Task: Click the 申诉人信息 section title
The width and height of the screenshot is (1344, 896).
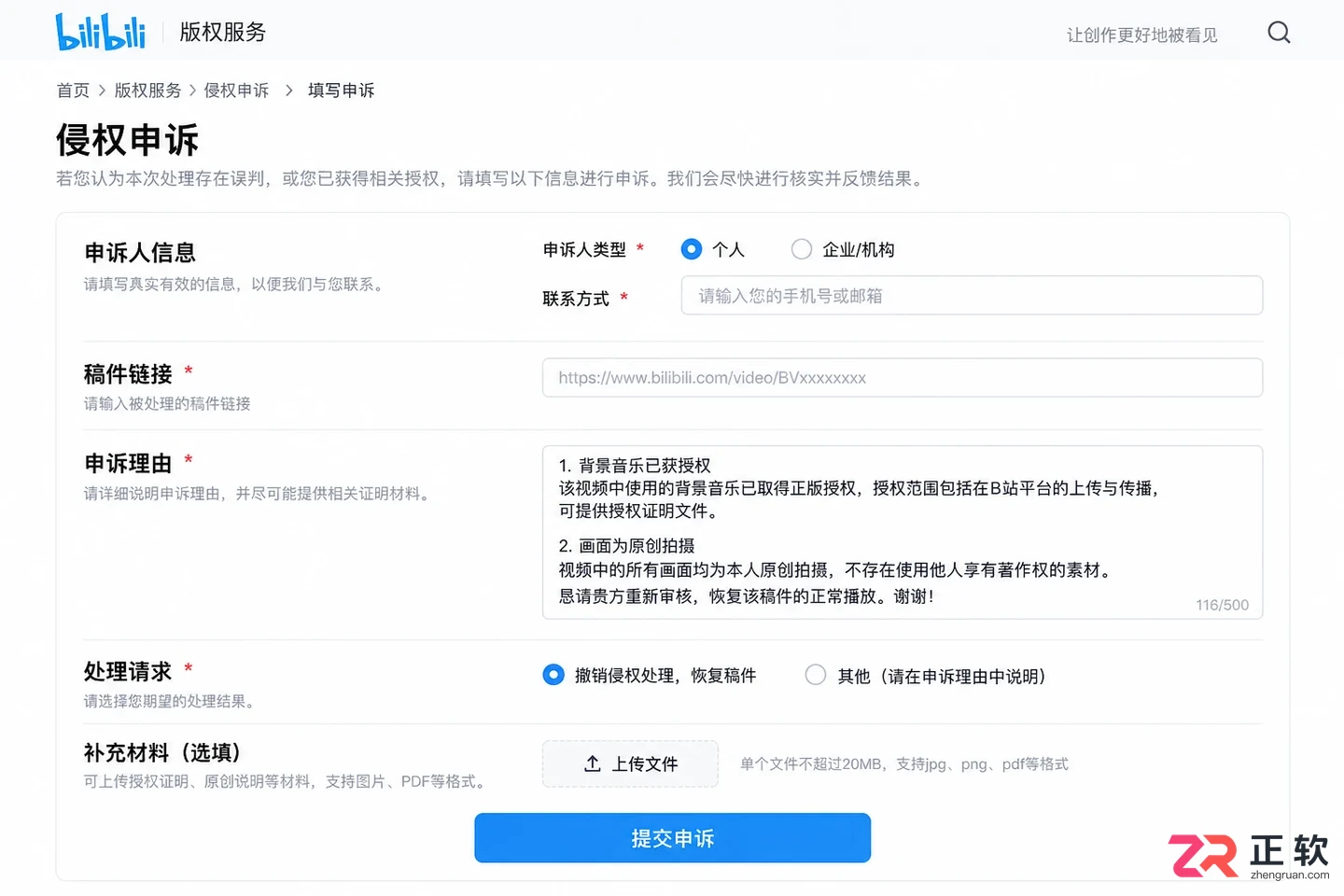Action: [140, 253]
